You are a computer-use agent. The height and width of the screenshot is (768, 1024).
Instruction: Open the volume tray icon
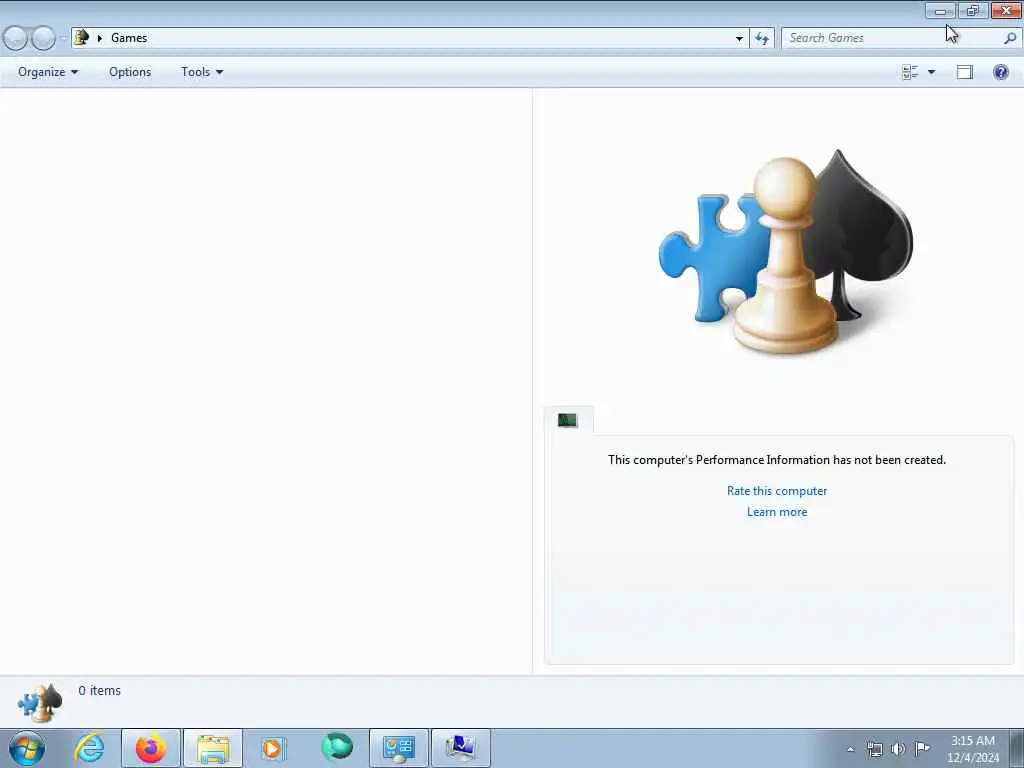pos(899,749)
